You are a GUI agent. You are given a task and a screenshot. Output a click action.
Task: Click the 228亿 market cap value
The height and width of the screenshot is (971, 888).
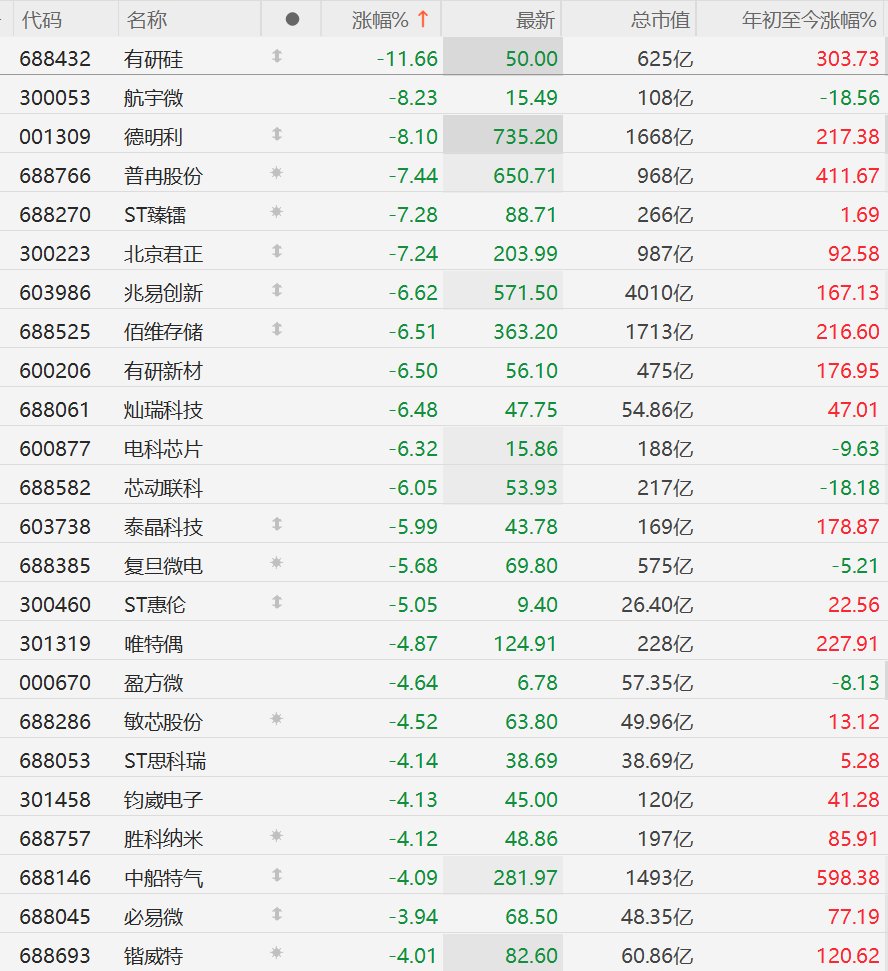665,644
